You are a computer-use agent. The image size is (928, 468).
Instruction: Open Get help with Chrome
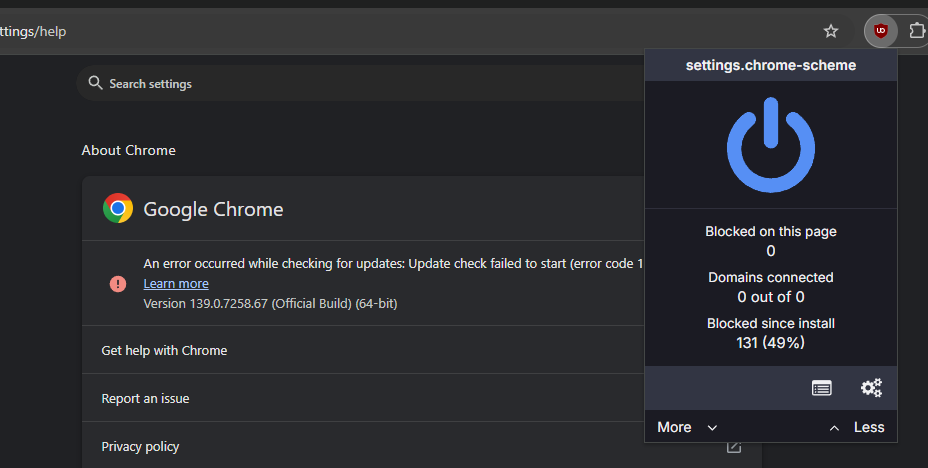[164, 351]
